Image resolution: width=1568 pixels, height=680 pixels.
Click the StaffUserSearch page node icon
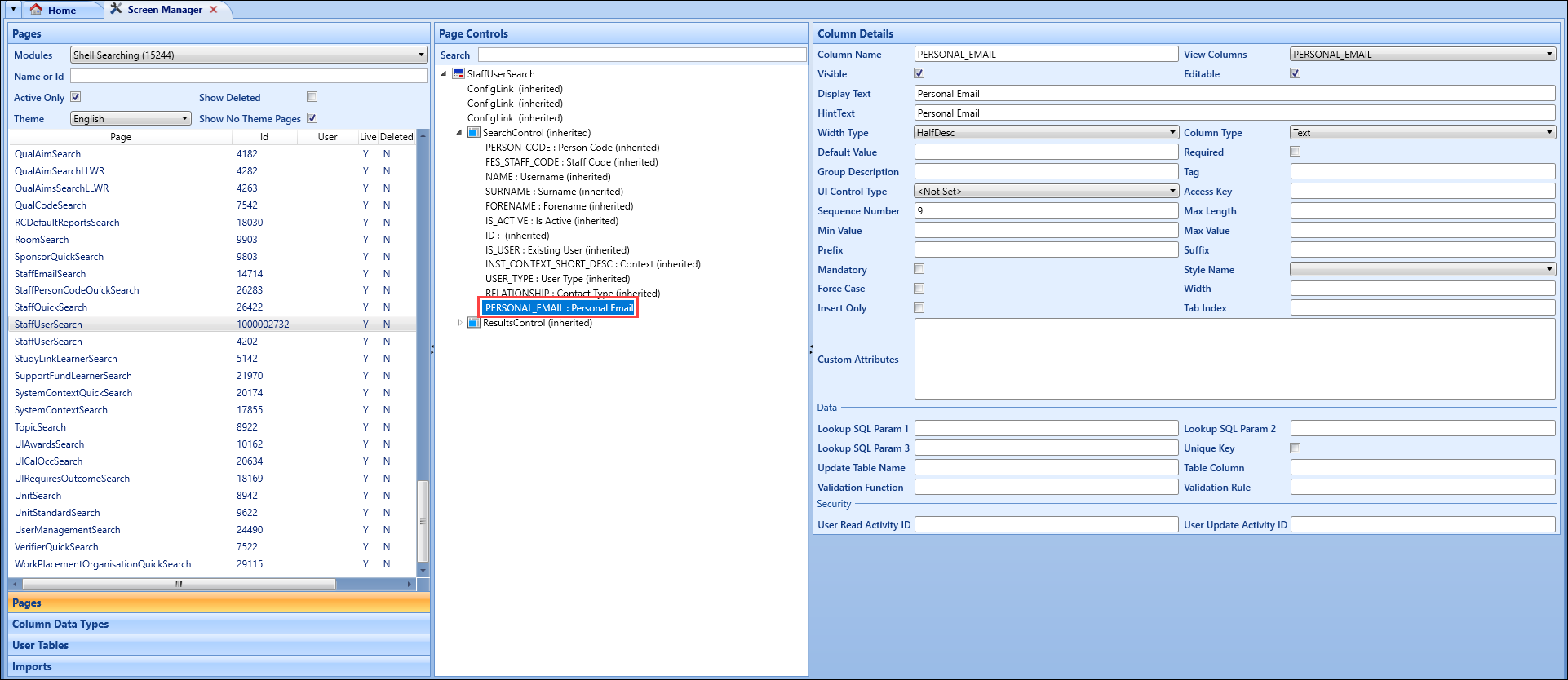coord(458,74)
